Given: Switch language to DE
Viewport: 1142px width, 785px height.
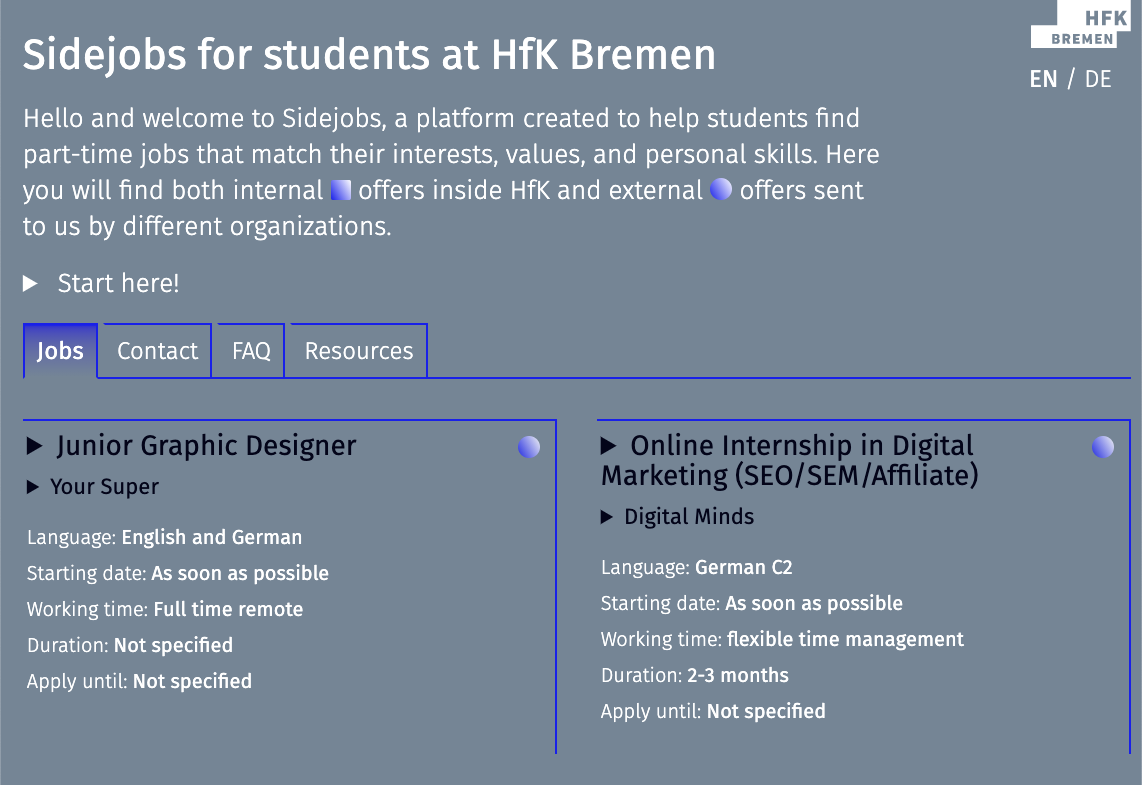Looking at the screenshot, I should 1098,79.
